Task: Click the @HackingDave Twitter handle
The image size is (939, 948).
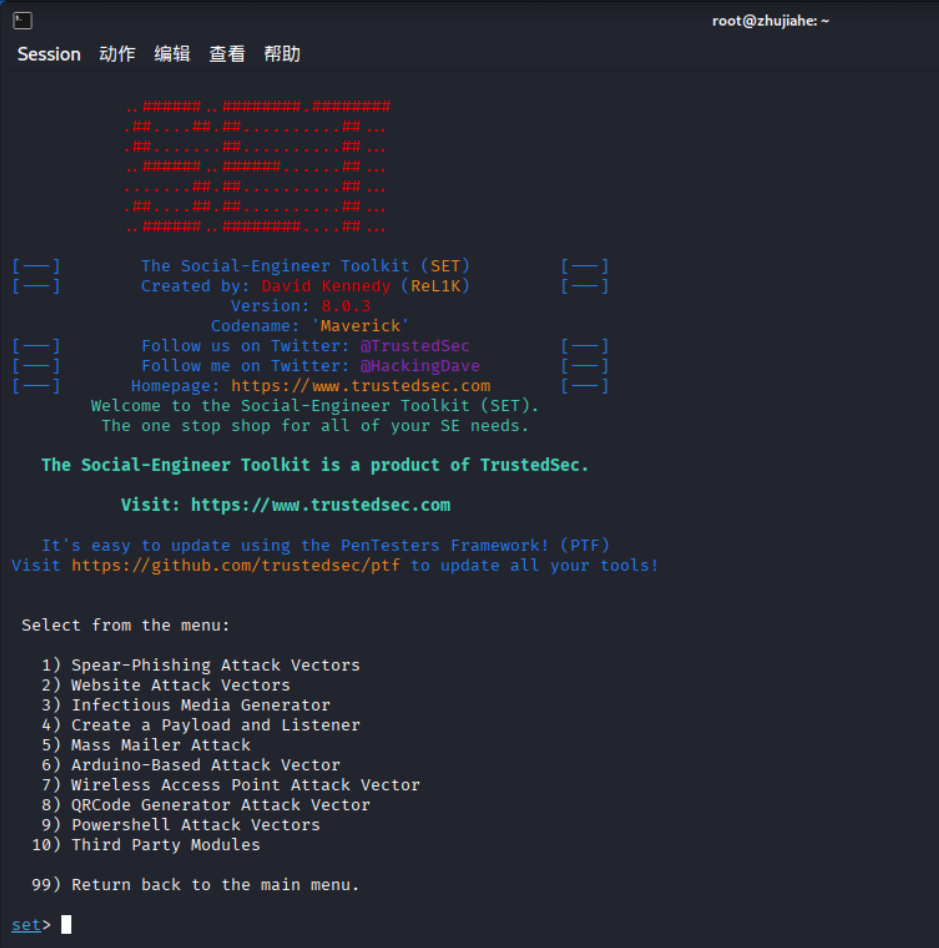Action: pos(420,366)
